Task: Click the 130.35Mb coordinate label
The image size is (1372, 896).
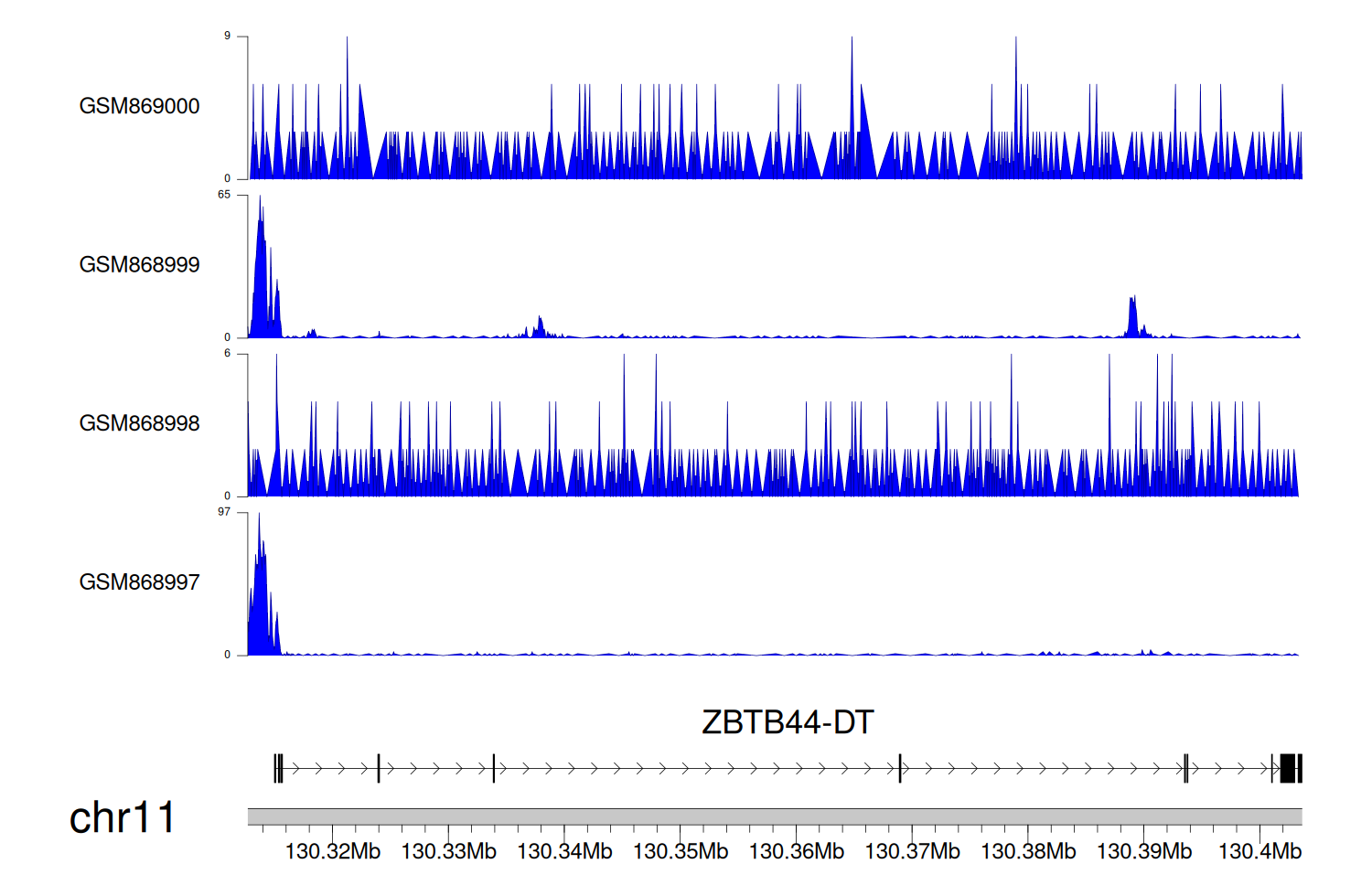Action: [681, 852]
